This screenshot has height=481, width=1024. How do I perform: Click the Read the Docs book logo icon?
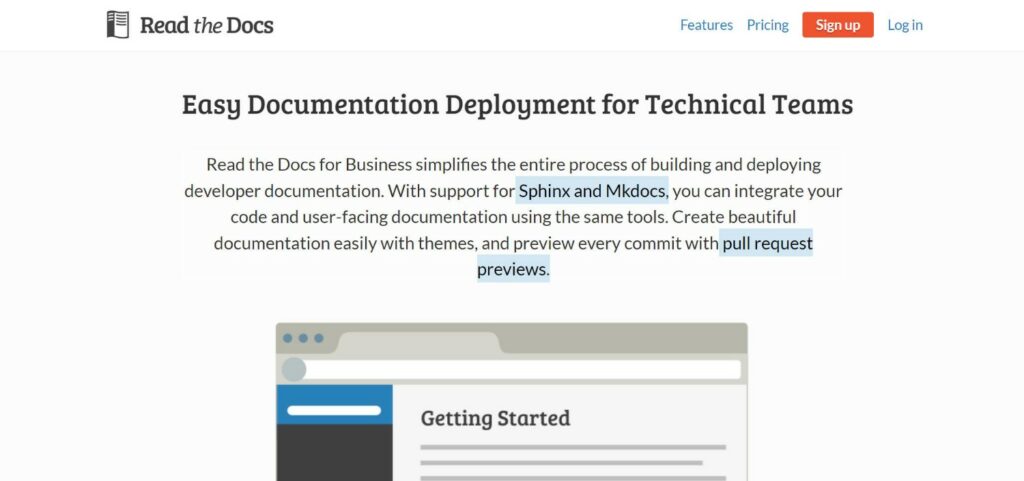pos(118,25)
